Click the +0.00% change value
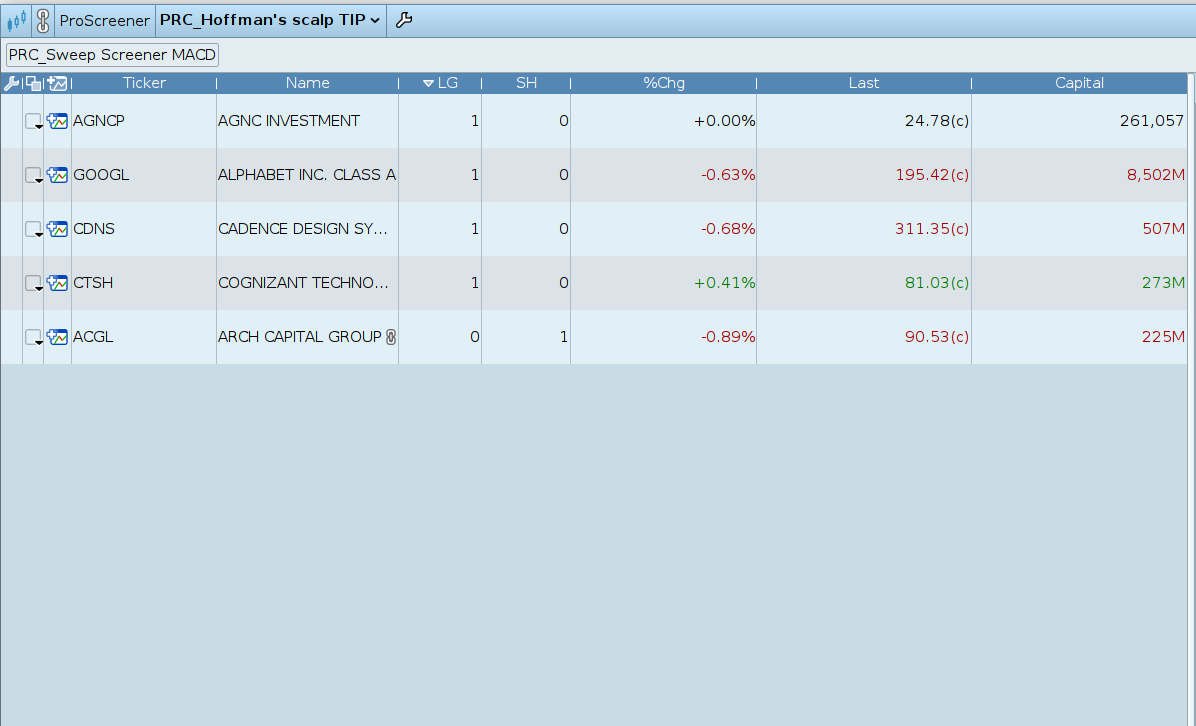1196x726 pixels. pyautogui.click(x=724, y=120)
